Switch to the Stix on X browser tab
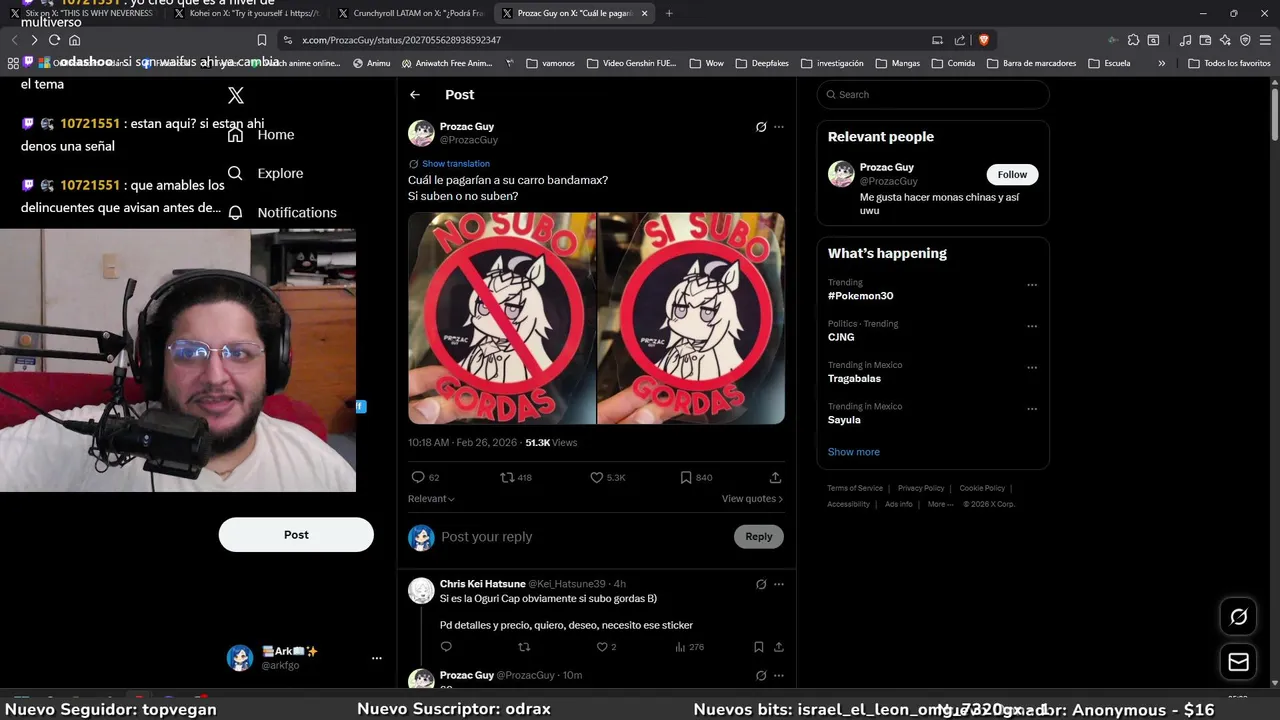1280x720 pixels. tap(84, 13)
